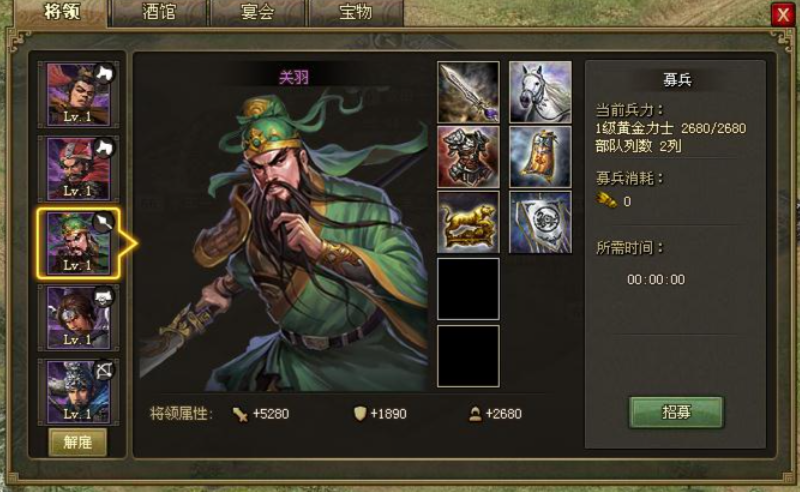
Task: Select the white horse mount slot
Action: pyautogui.click(x=540, y=92)
